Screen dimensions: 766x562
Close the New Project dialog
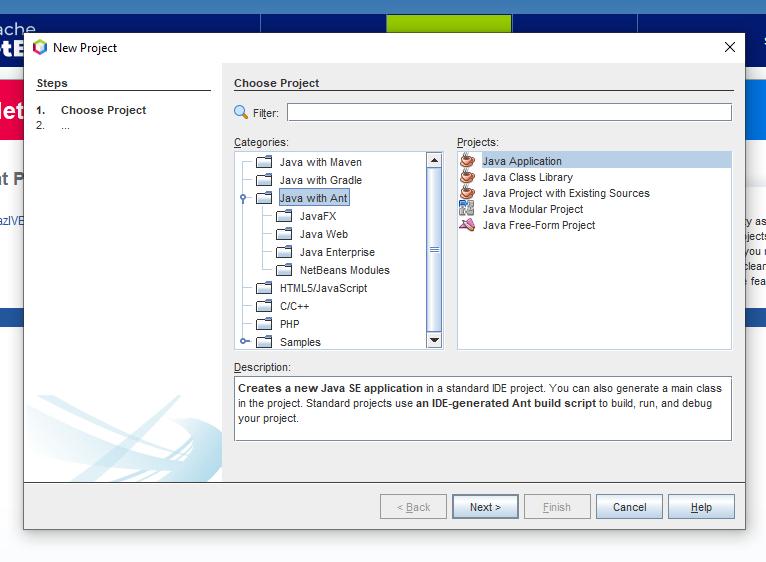click(729, 47)
